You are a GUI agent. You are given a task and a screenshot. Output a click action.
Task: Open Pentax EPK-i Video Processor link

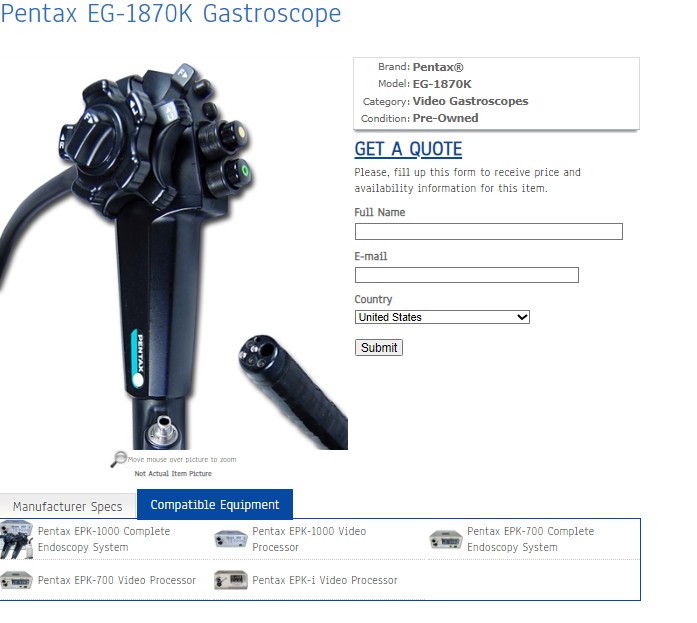(324, 580)
